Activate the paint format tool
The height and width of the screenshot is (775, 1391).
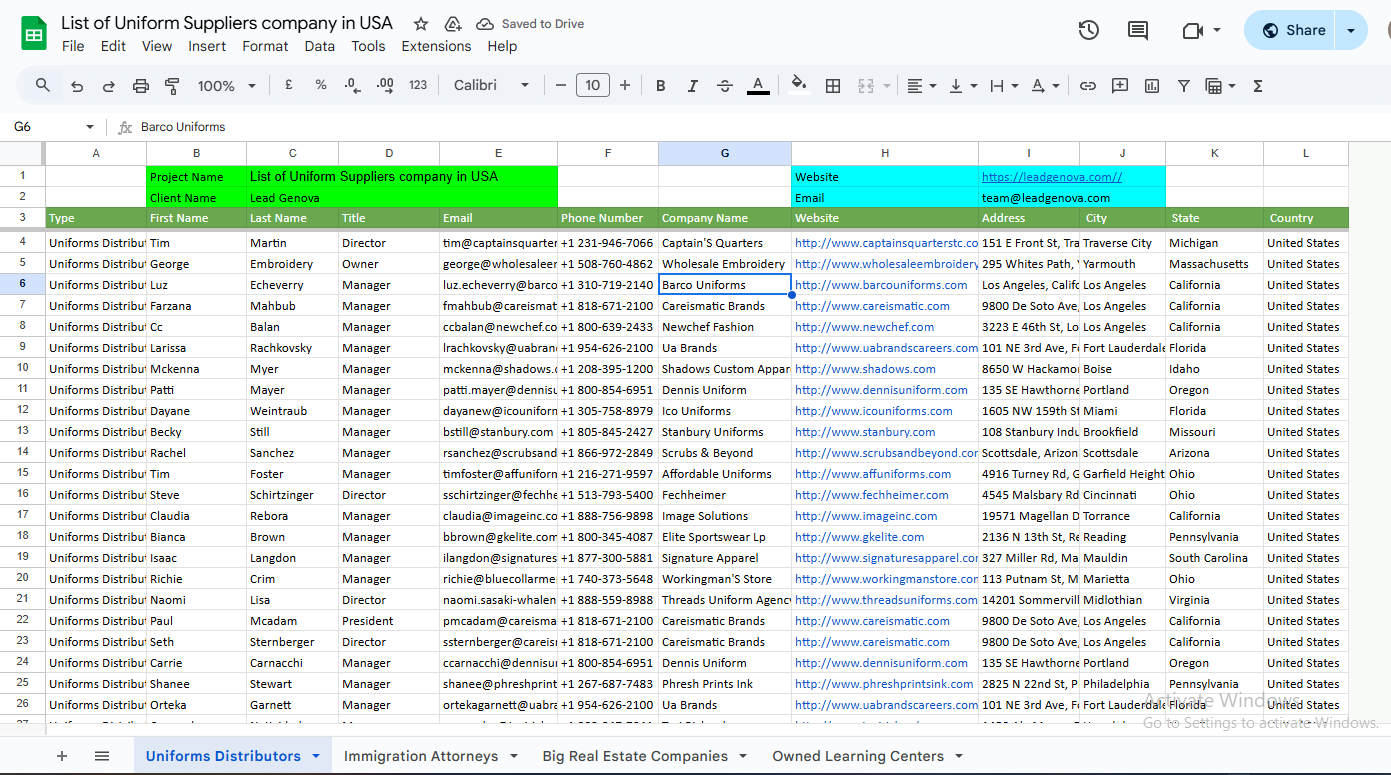coord(172,86)
